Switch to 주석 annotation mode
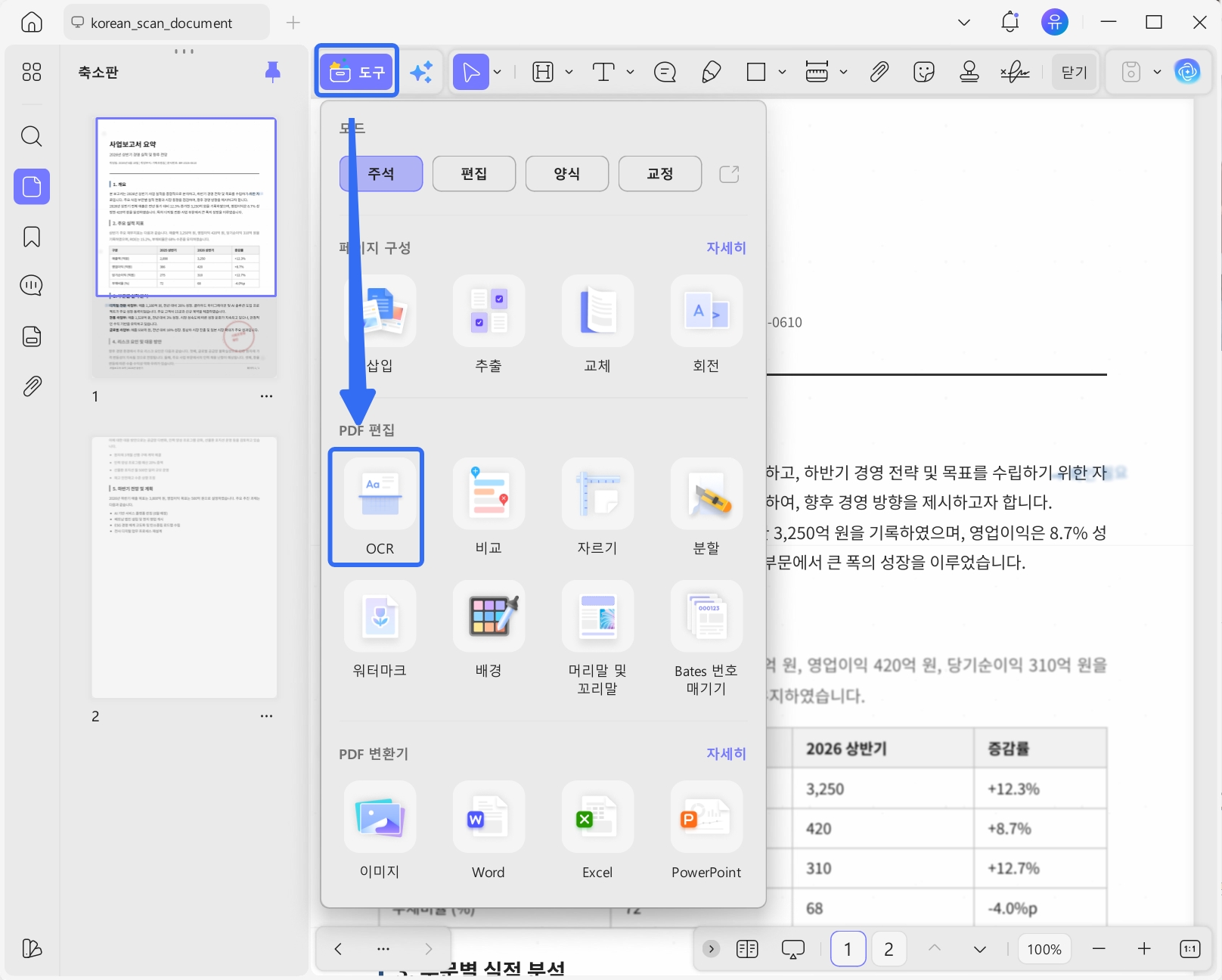 [381, 174]
